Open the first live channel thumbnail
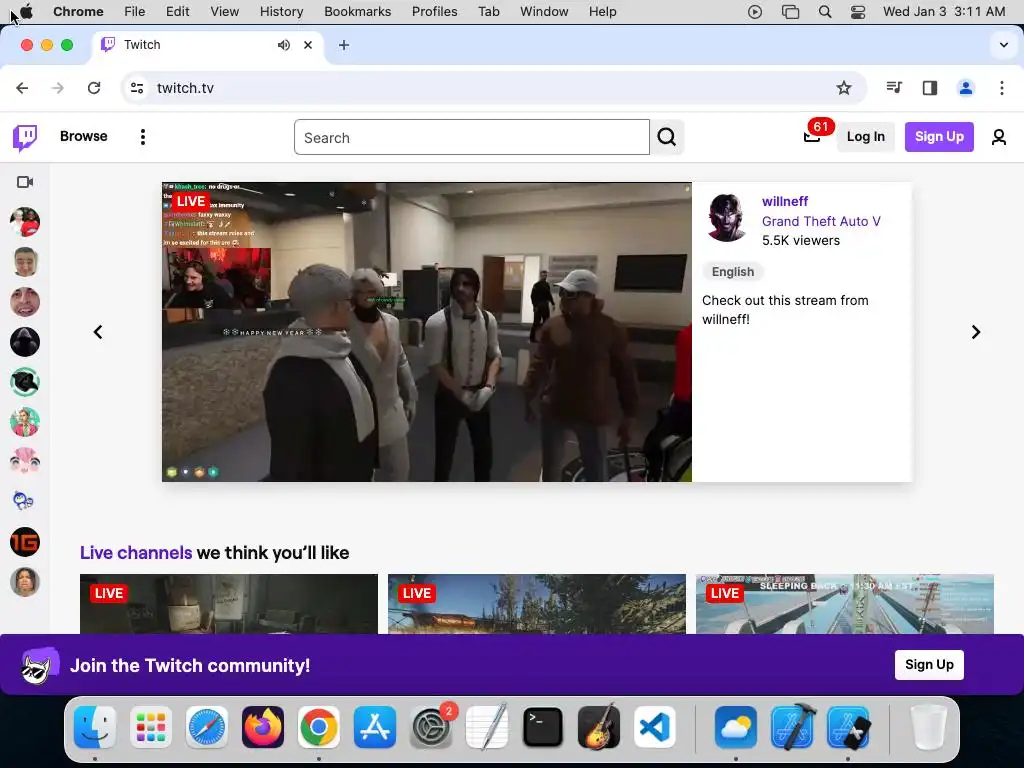Image resolution: width=1024 pixels, height=768 pixels. [x=229, y=604]
